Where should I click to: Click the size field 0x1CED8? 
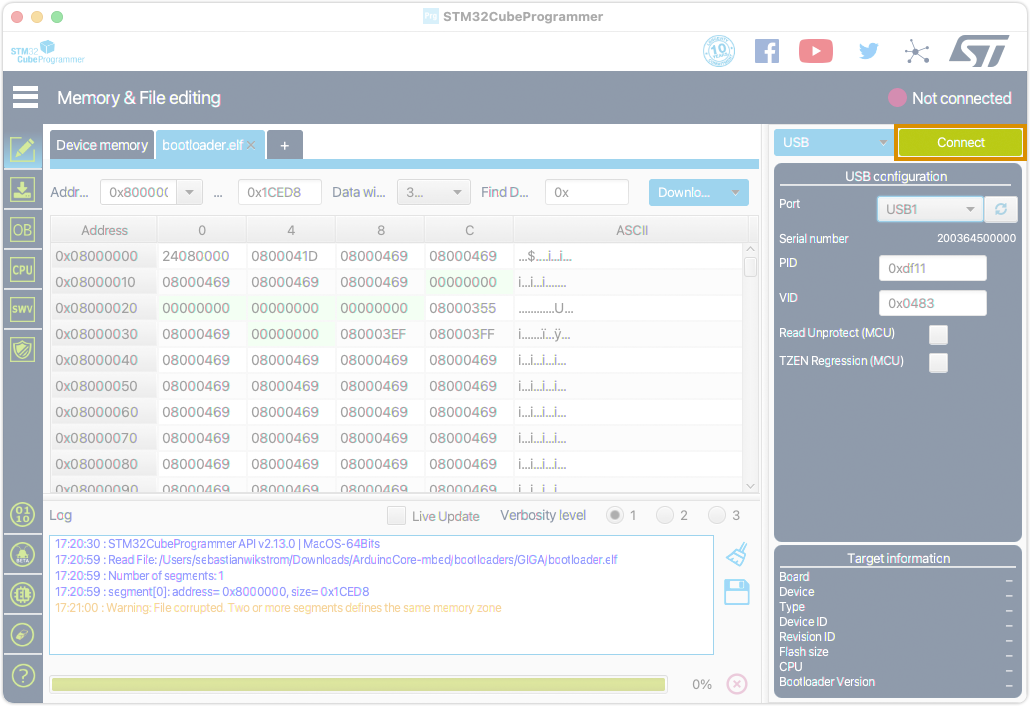[280, 192]
